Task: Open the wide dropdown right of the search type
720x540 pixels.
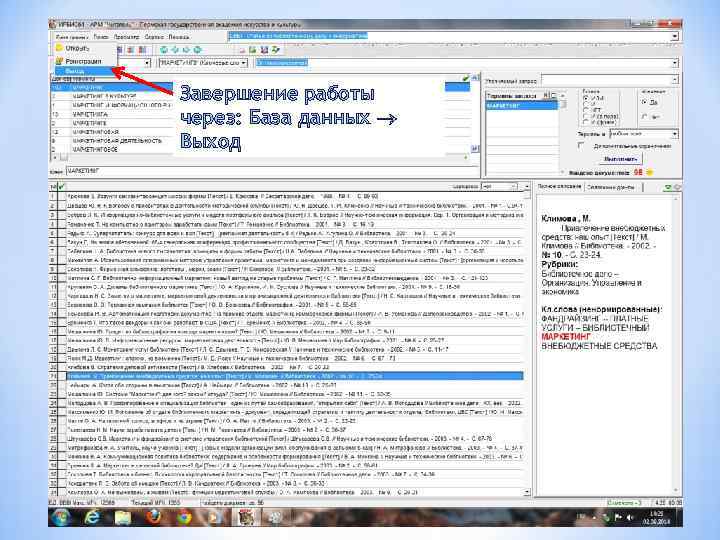Action: point(675,63)
